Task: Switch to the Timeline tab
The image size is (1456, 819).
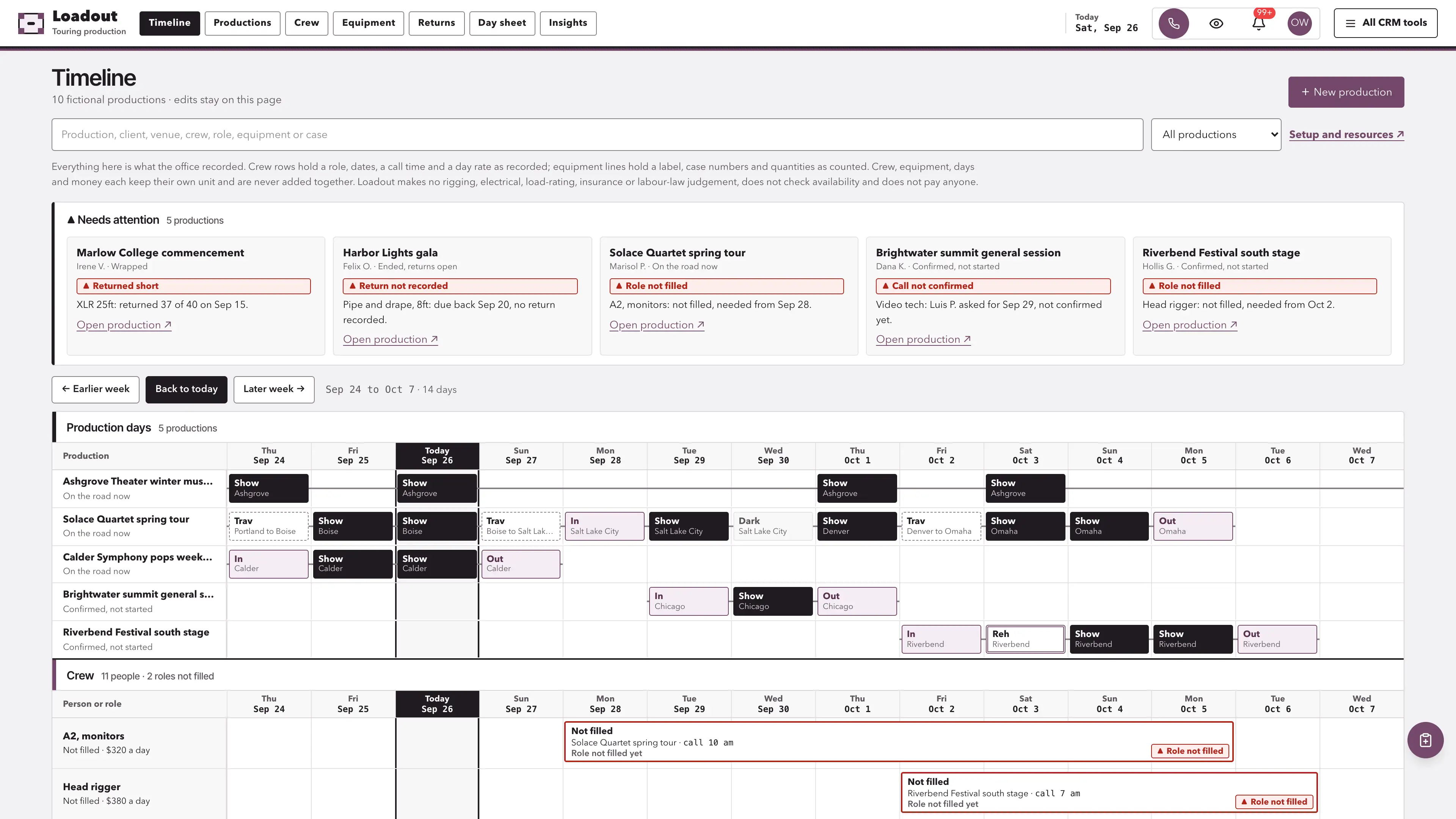Action: [x=169, y=23]
